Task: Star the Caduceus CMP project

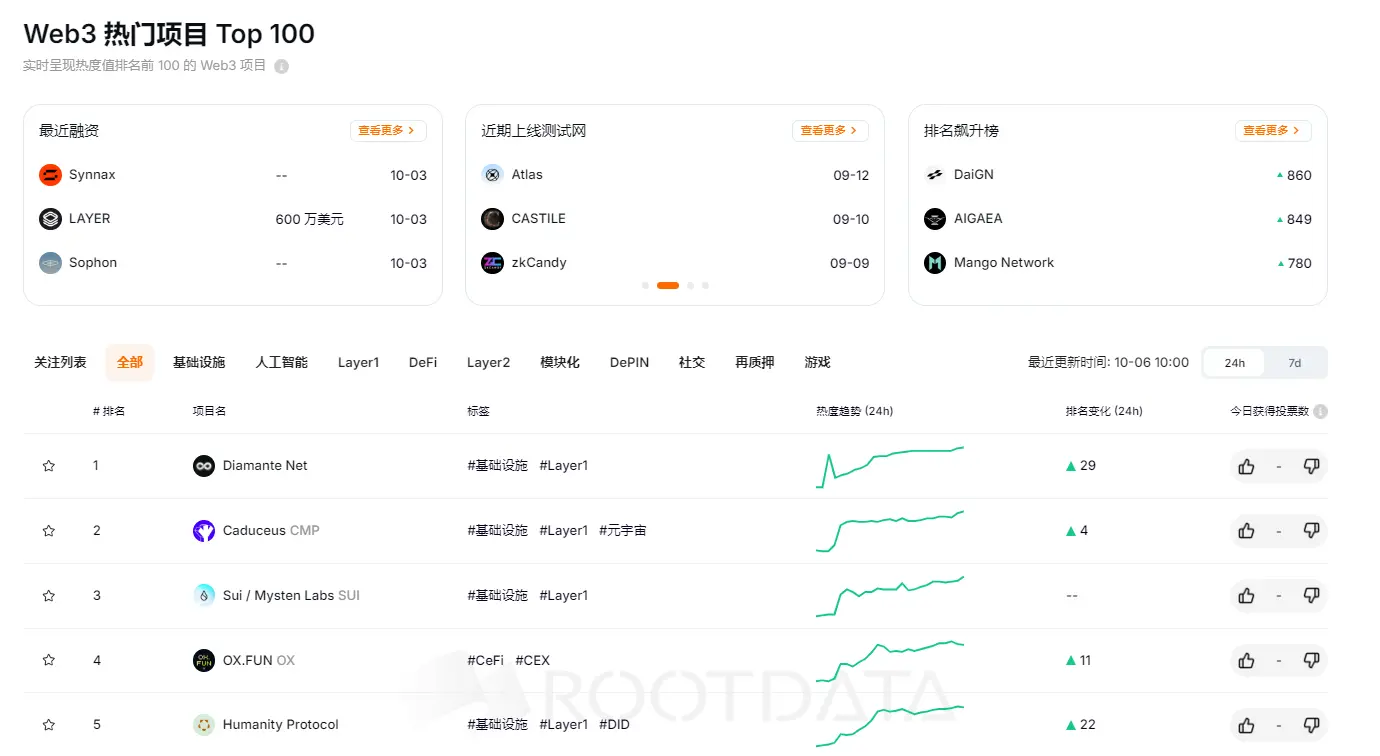Action: point(48,530)
